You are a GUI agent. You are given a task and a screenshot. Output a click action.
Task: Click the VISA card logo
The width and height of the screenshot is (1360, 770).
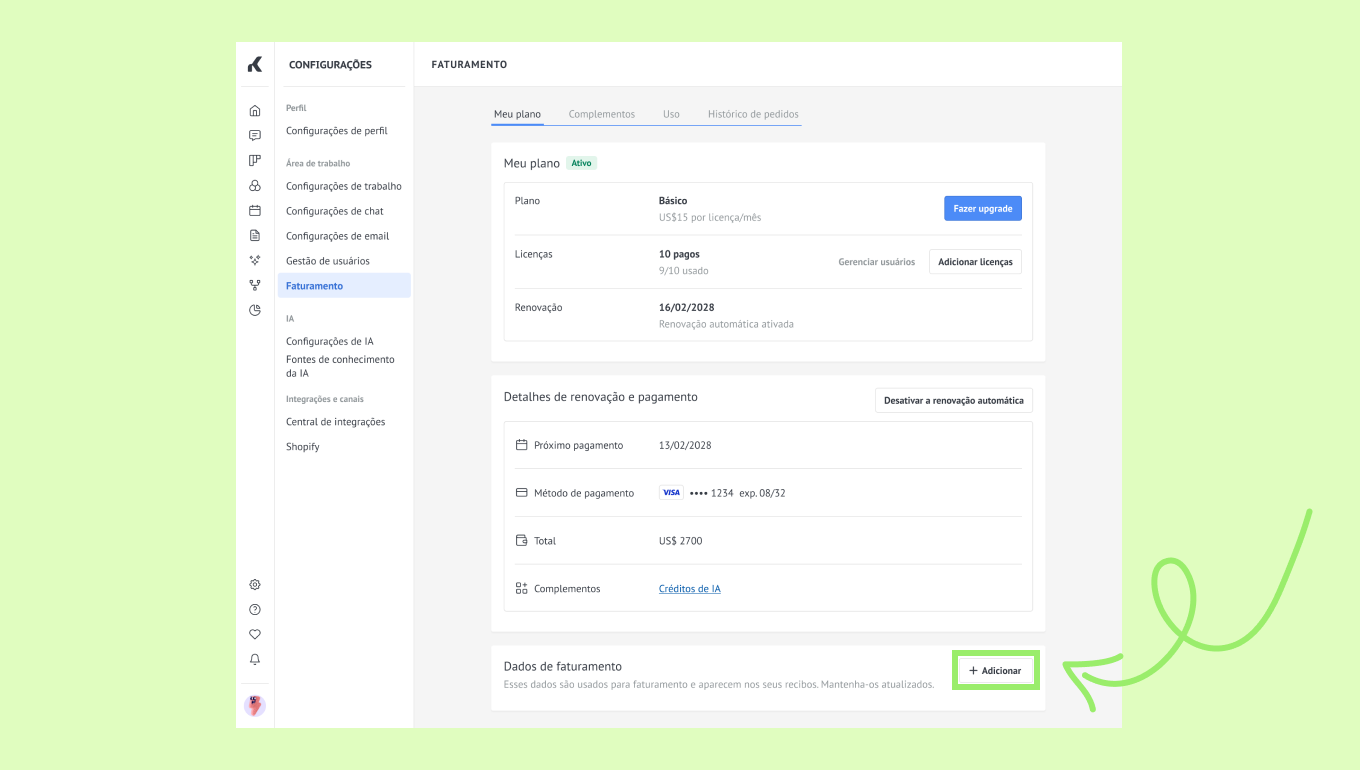coord(671,493)
